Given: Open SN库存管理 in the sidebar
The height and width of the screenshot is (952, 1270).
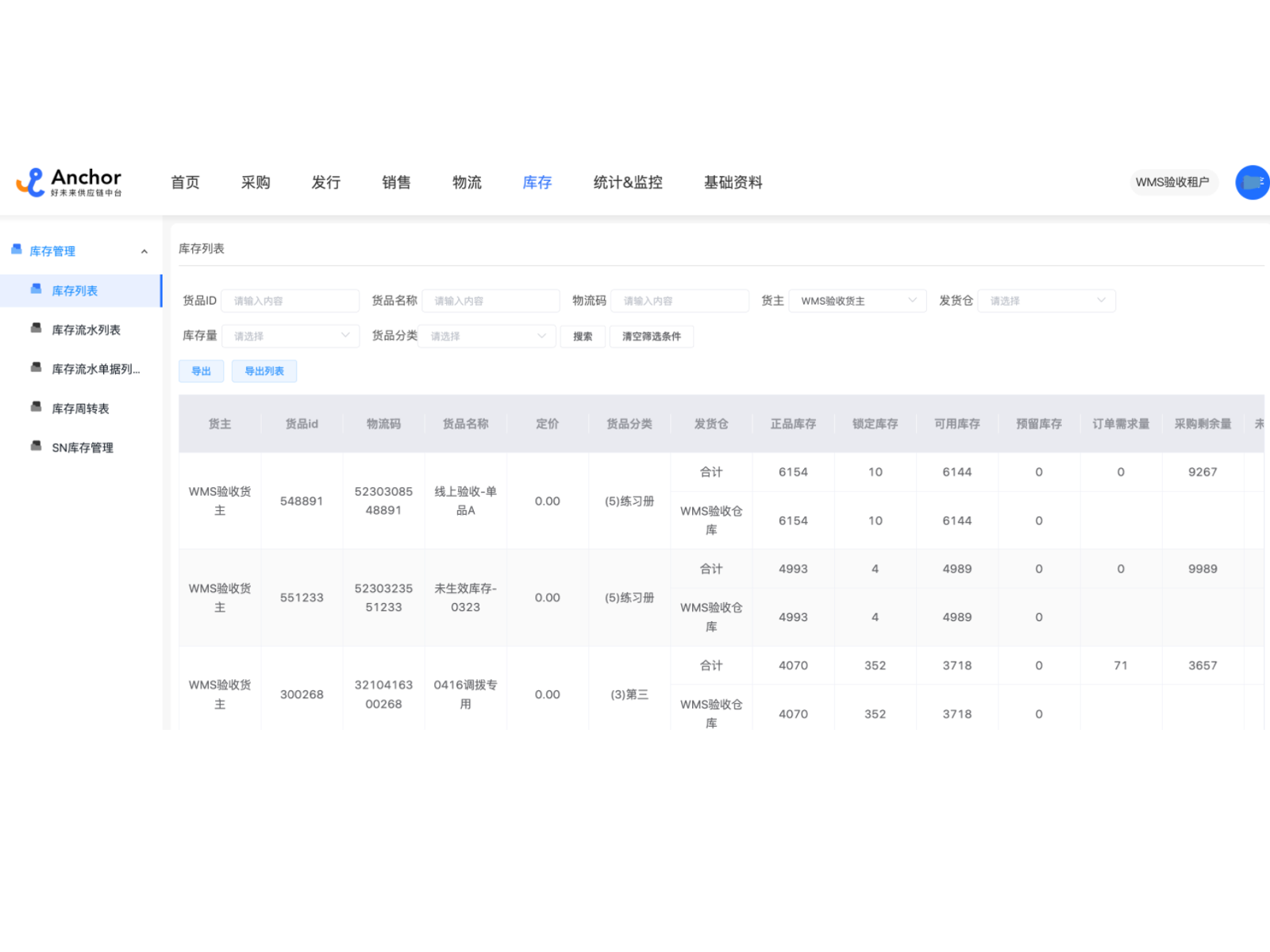Looking at the screenshot, I should 83,447.
